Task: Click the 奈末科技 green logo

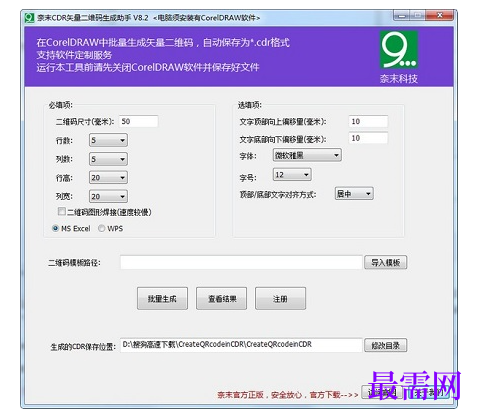Action: (x=399, y=50)
